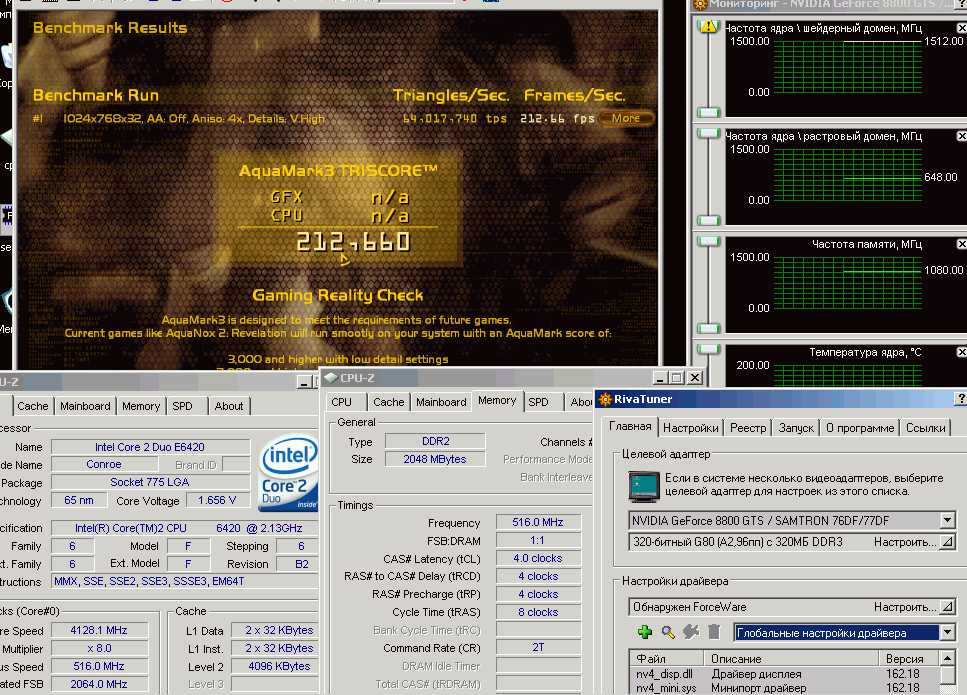Click scroll-up arrow of driver files list
This screenshot has height=695, width=967.
pyautogui.click(x=947, y=659)
